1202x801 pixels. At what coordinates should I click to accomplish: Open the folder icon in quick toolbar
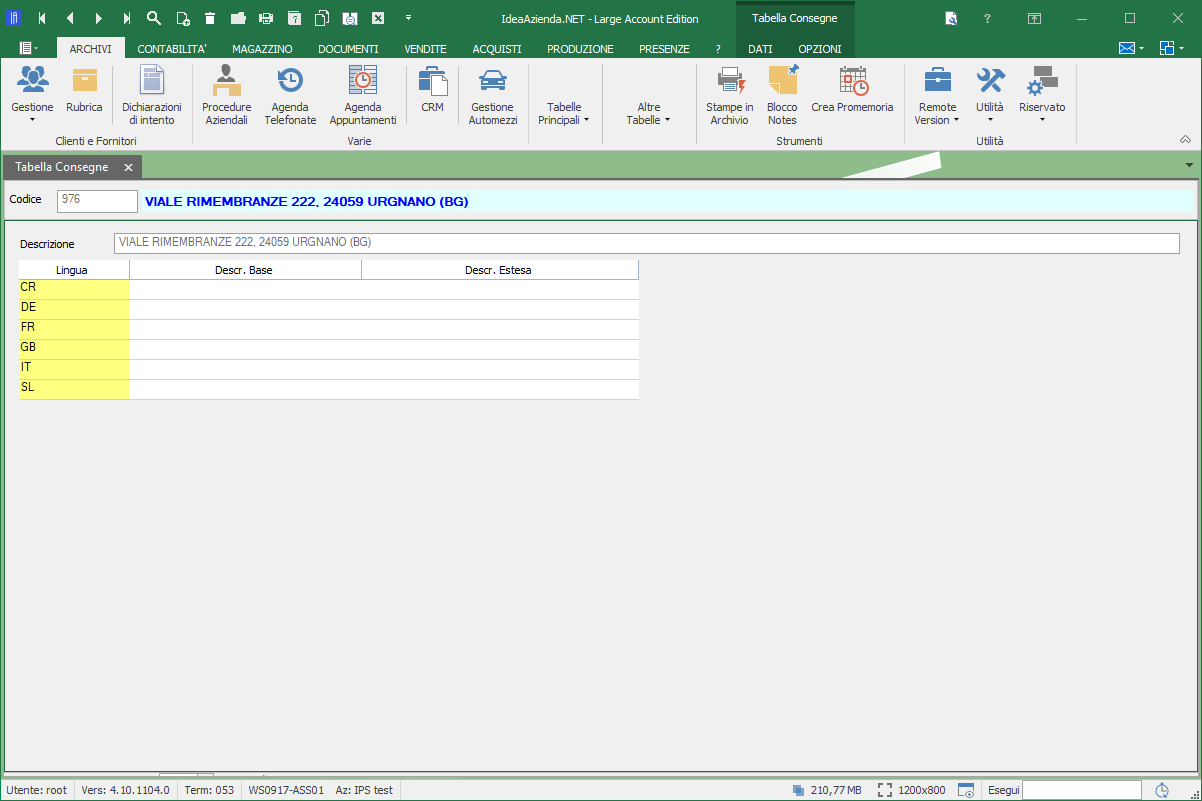[x=238, y=18]
